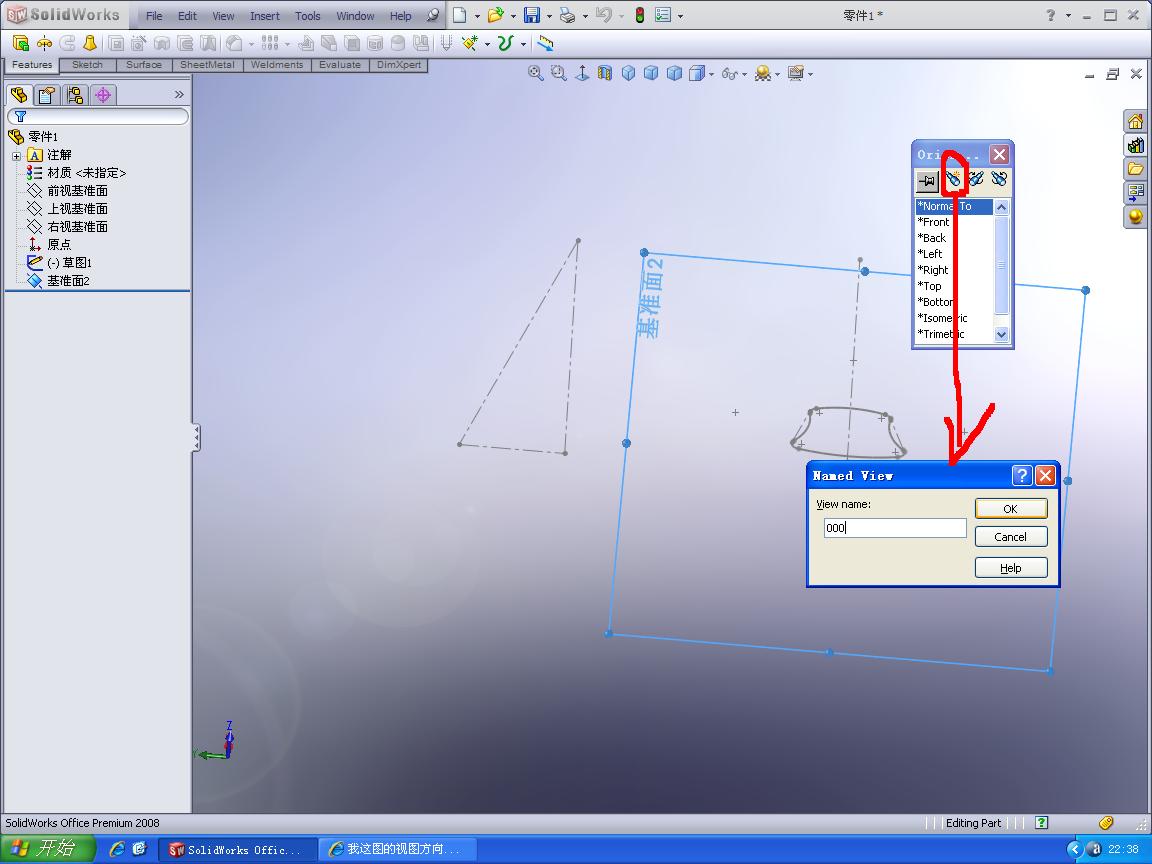1152x864 pixels.
Task: Open the FeatureManager design tree tab
Action: coord(19,95)
